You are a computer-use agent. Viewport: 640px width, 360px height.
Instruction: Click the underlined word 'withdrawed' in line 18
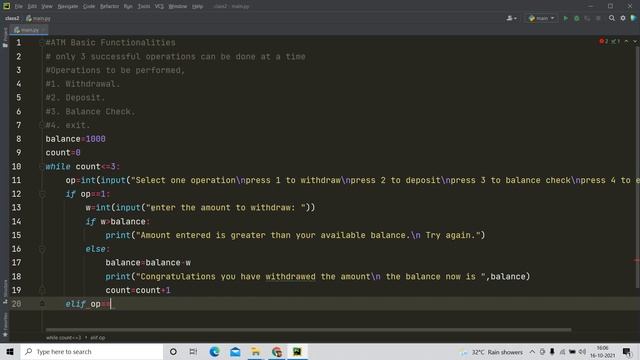[290, 277]
